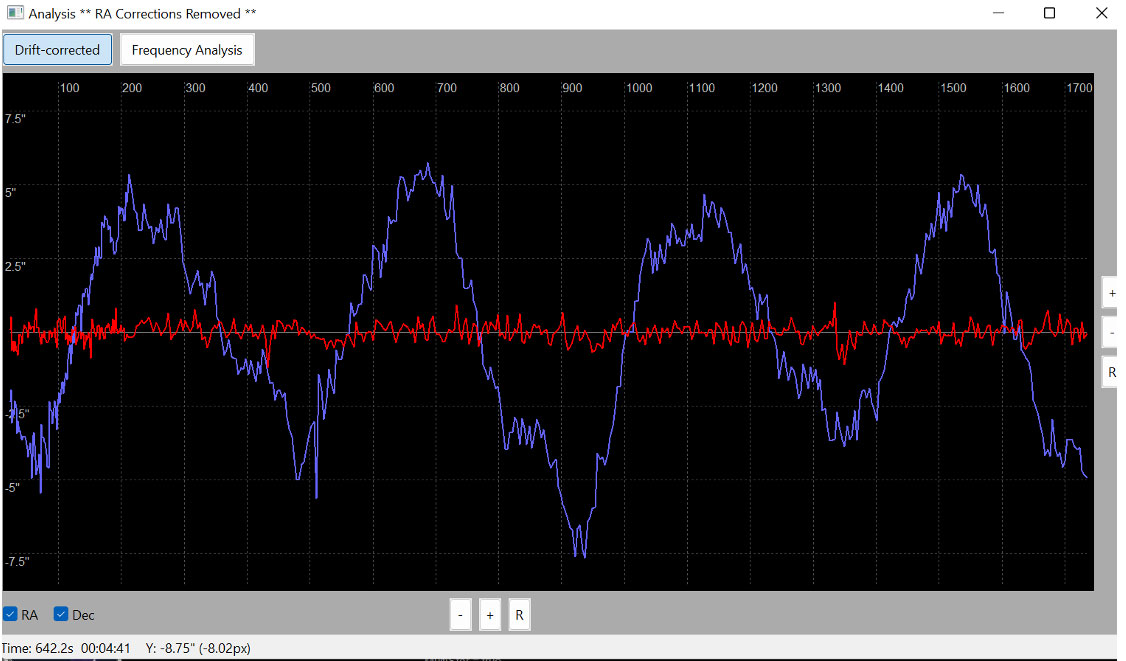This screenshot has height=661, width=1126.
Task: Click the 900 time axis label
Action: [x=572, y=88]
